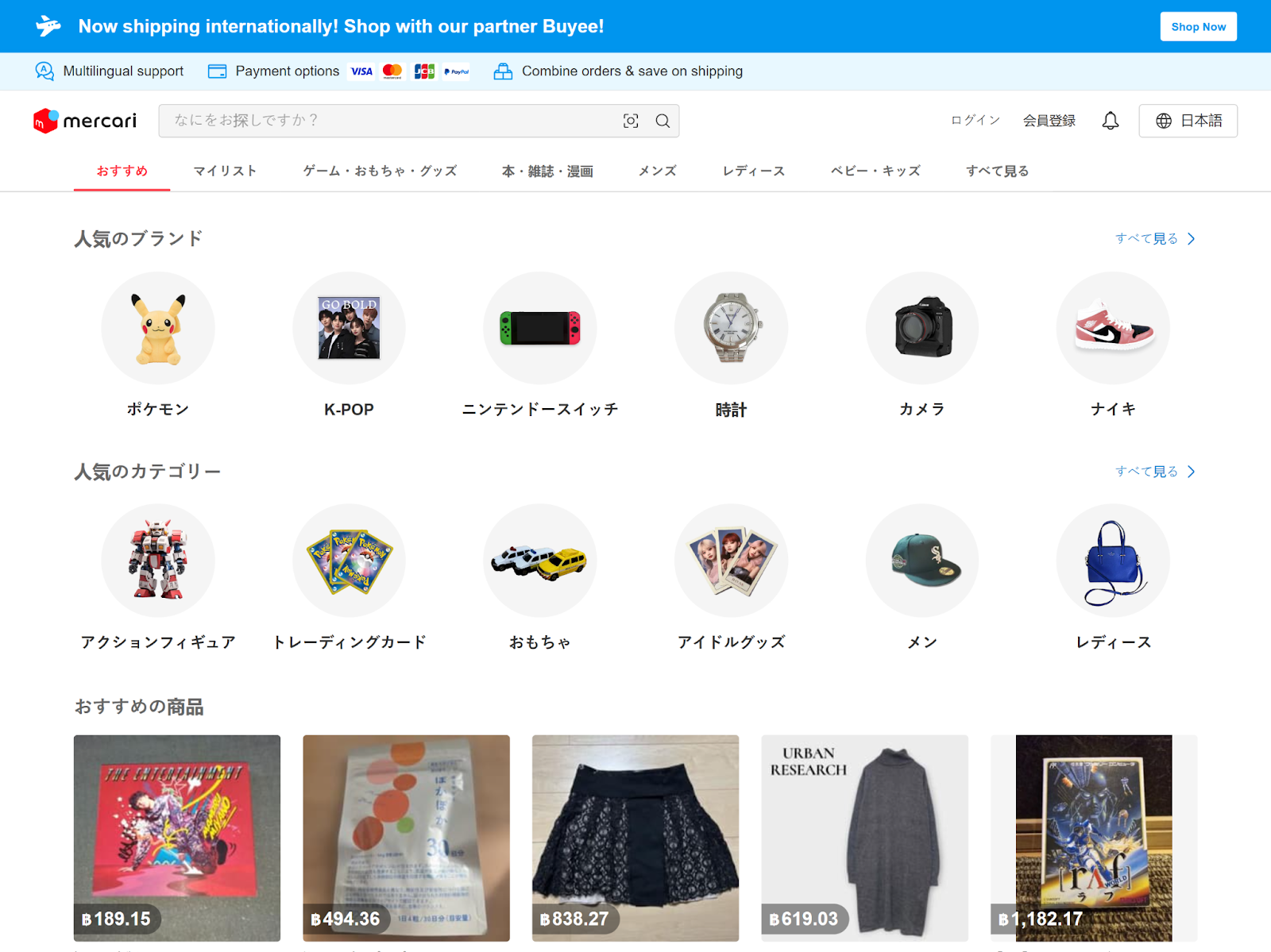Click the アイドルグッズ label

click(731, 642)
